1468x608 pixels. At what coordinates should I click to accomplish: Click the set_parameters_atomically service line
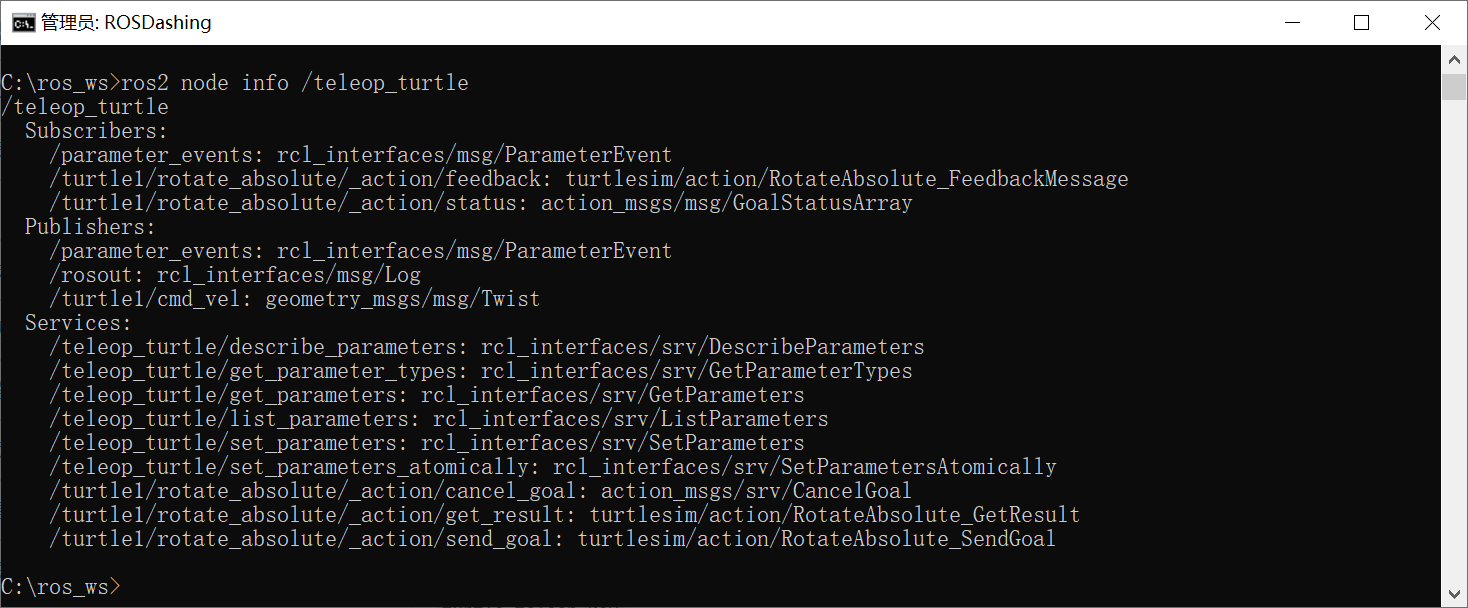click(553, 467)
